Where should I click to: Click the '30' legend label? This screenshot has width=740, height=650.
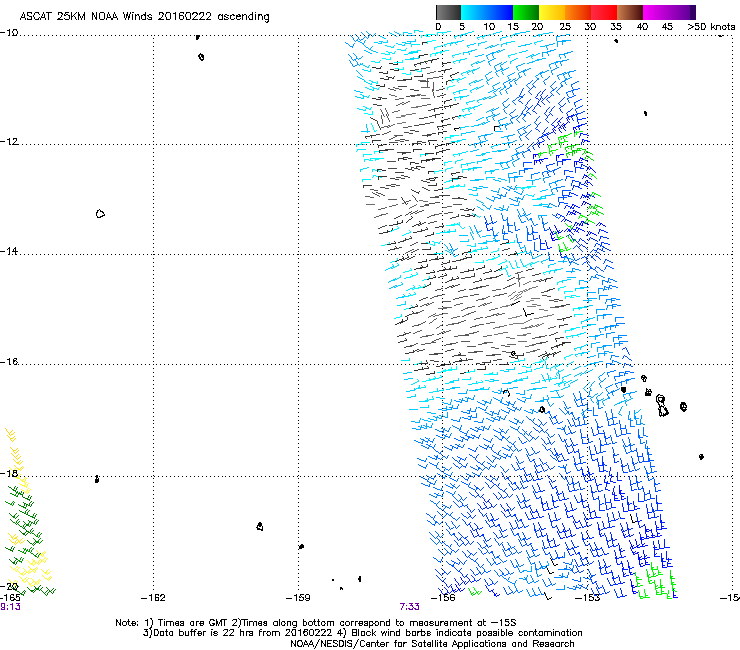[x=590, y=27]
